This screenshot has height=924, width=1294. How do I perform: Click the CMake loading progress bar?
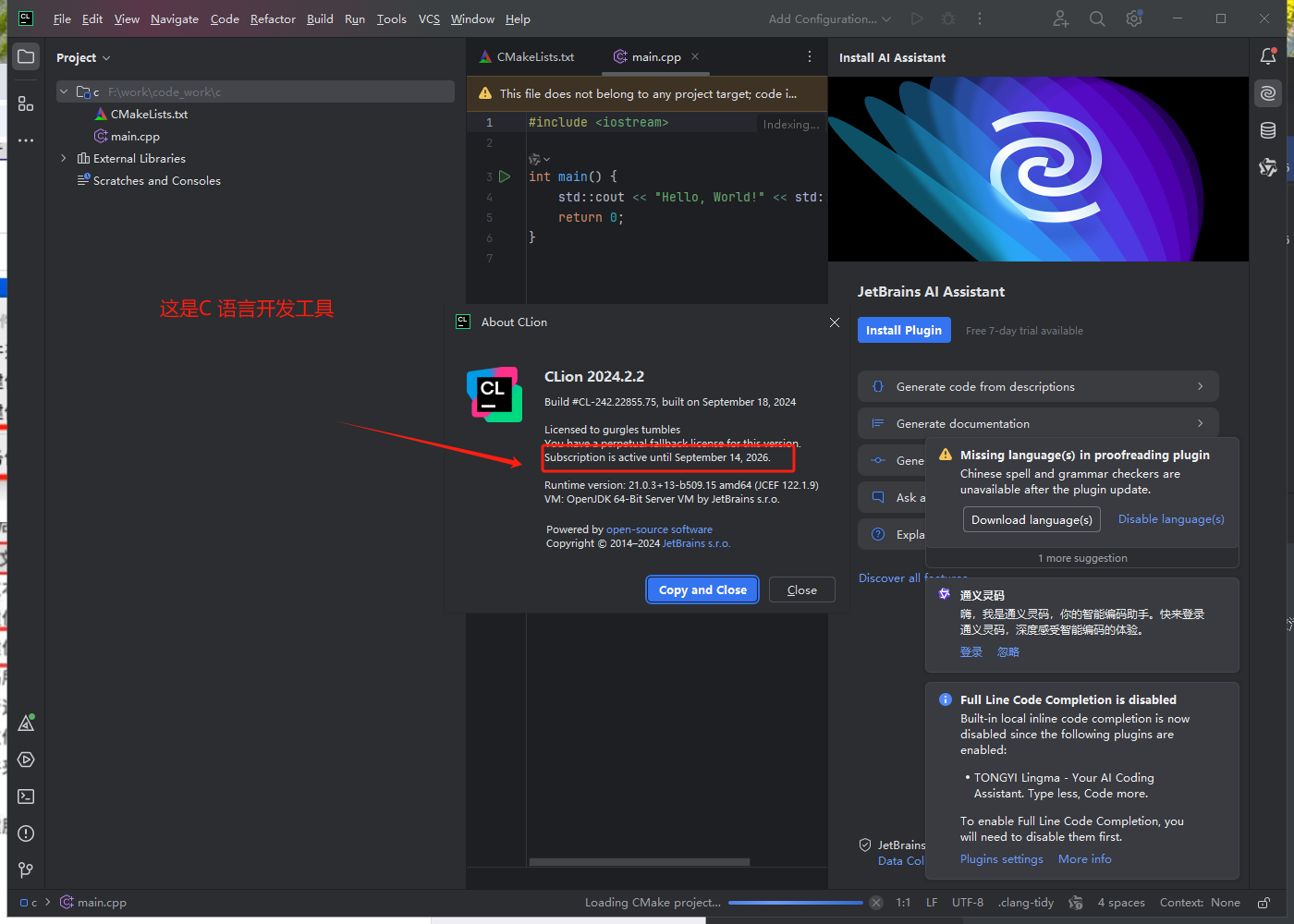[795, 903]
